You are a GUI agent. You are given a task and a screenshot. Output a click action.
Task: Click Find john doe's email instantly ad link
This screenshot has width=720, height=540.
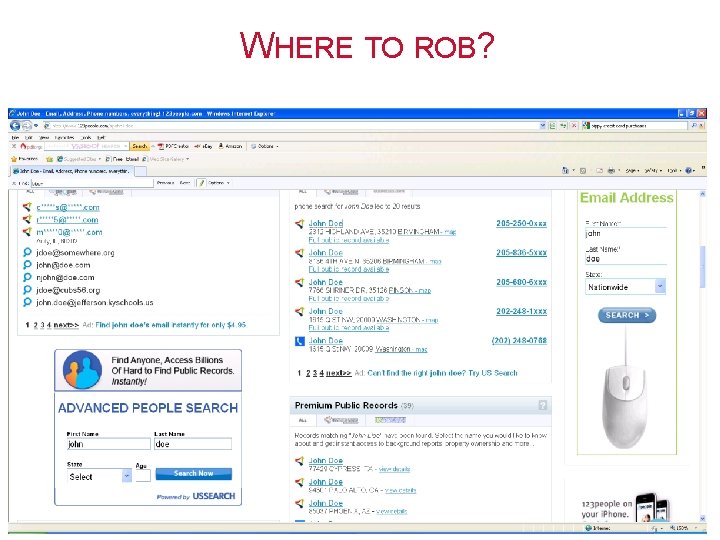tap(170, 325)
